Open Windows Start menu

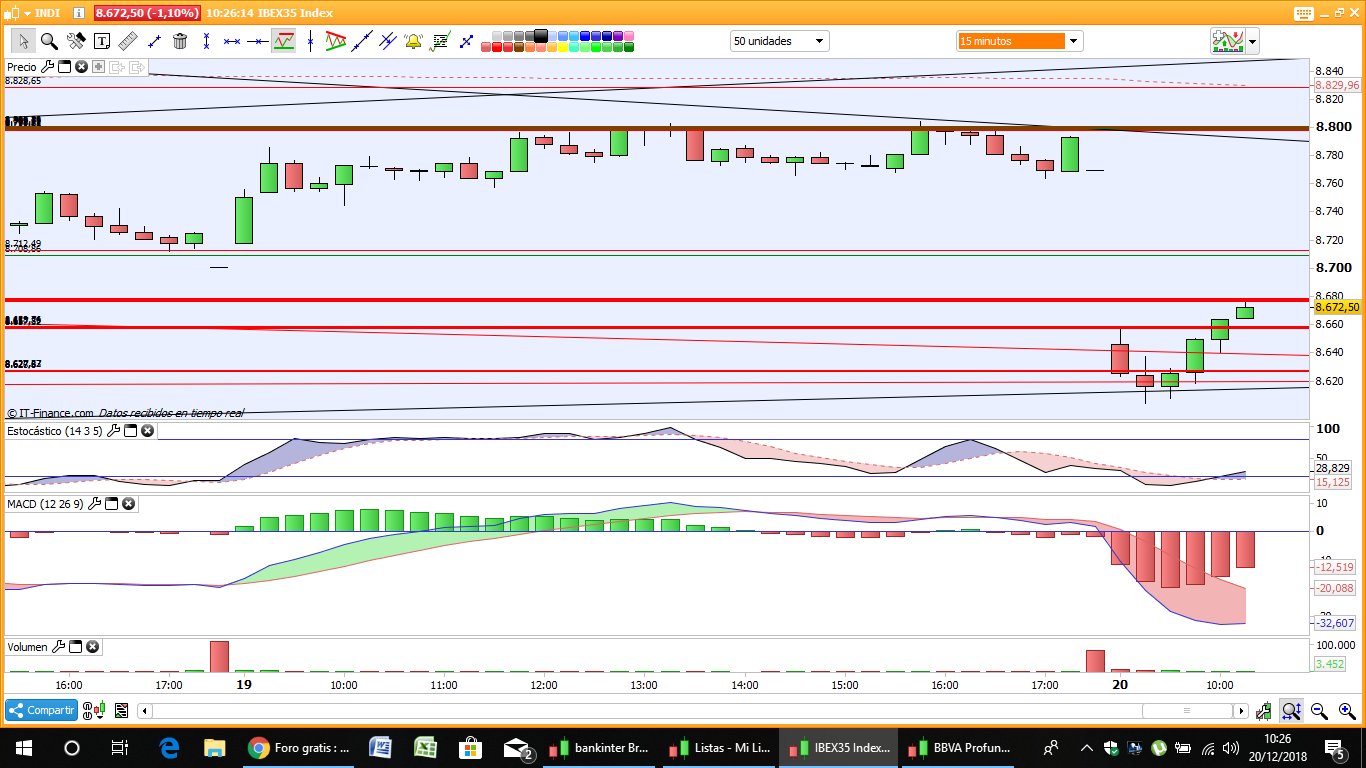tap(23, 748)
